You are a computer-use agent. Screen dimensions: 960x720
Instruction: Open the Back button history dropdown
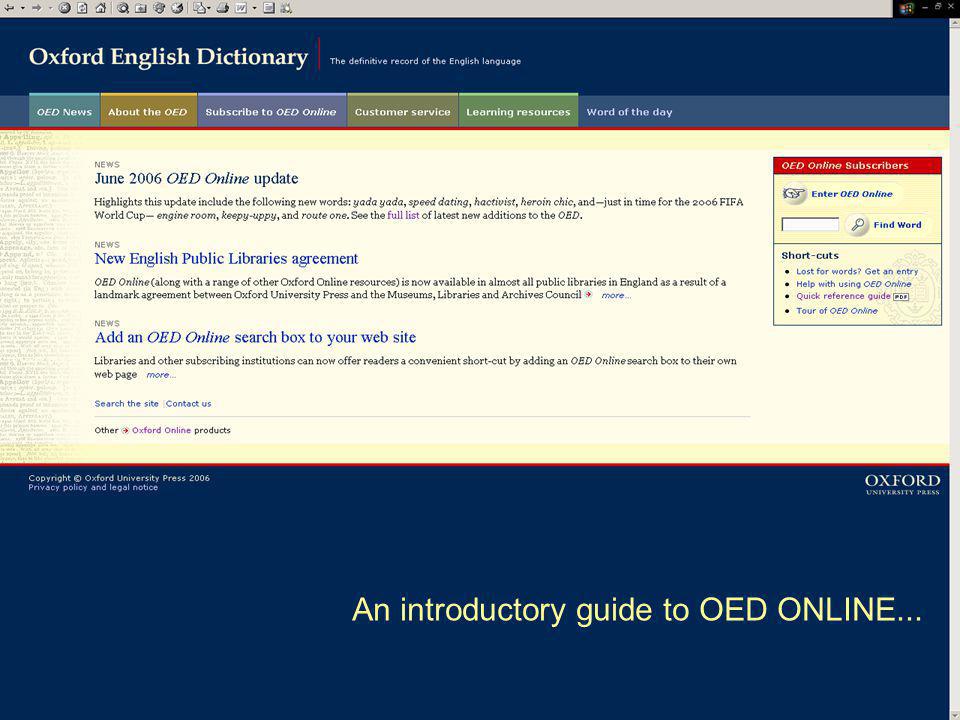pyautogui.click(x=23, y=8)
